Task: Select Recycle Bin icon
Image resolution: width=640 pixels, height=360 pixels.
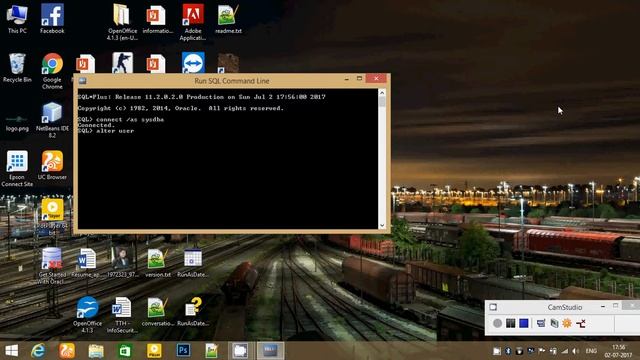Action: [17, 68]
